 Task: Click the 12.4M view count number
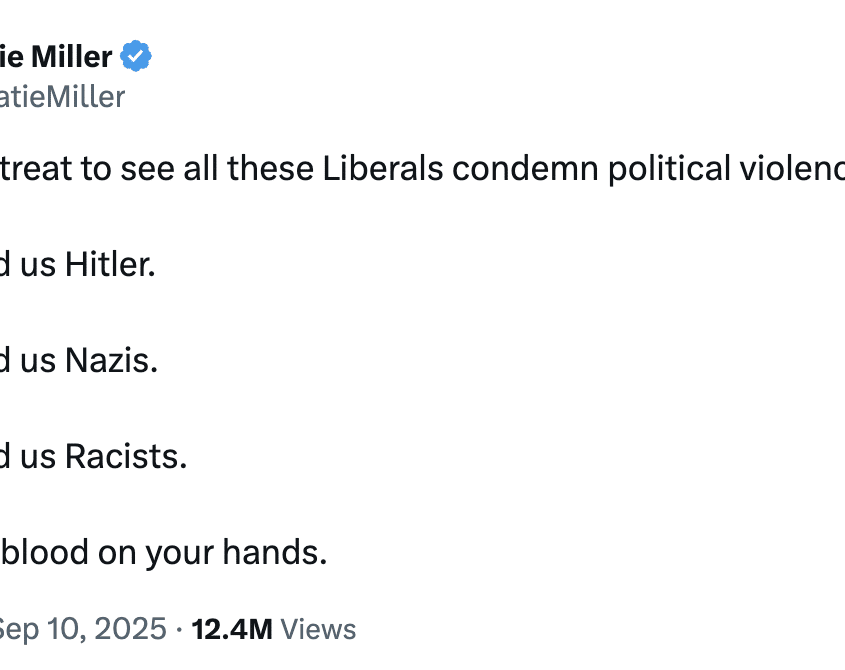point(232,629)
